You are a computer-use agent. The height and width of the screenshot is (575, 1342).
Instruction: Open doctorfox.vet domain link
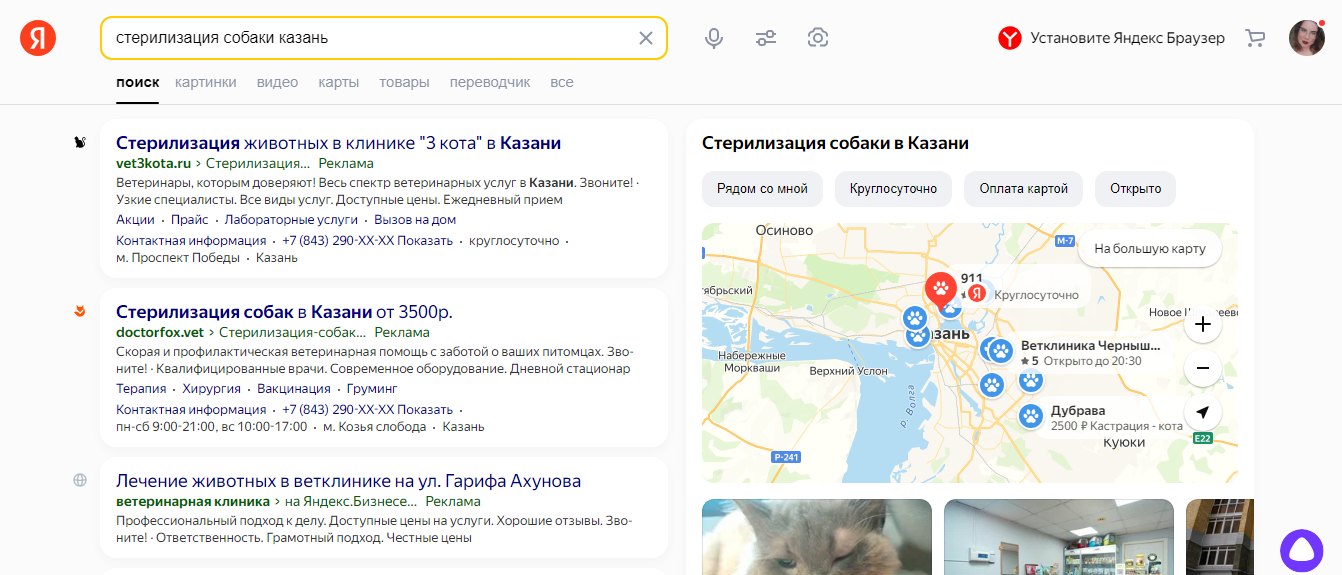pos(160,332)
